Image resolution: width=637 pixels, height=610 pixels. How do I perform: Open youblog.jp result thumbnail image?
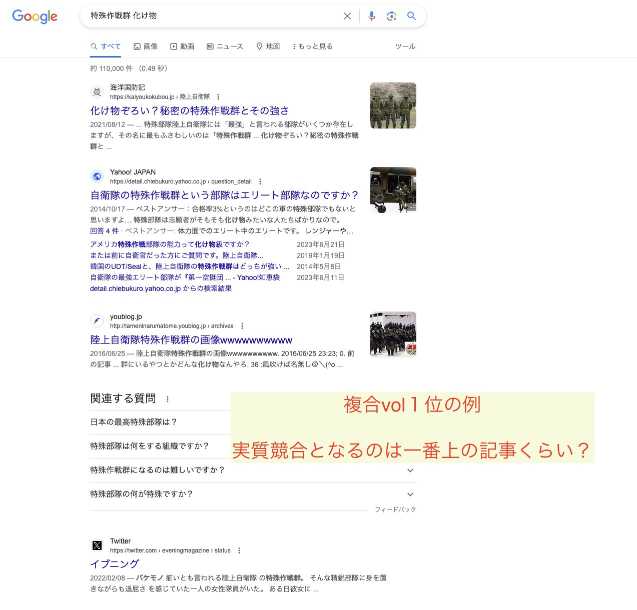[x=393, y=334]
